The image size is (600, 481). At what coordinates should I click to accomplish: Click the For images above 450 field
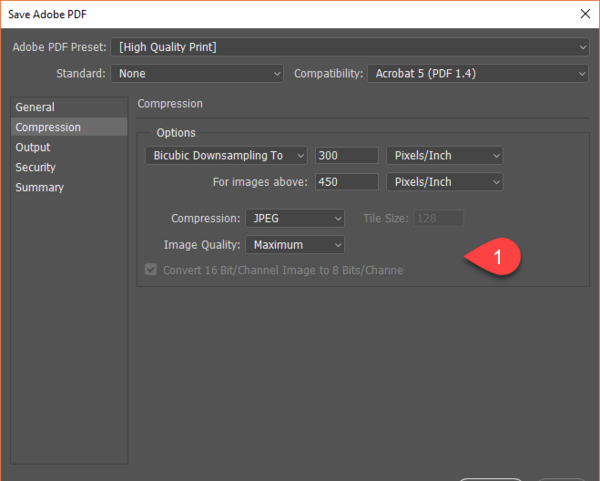347,182
